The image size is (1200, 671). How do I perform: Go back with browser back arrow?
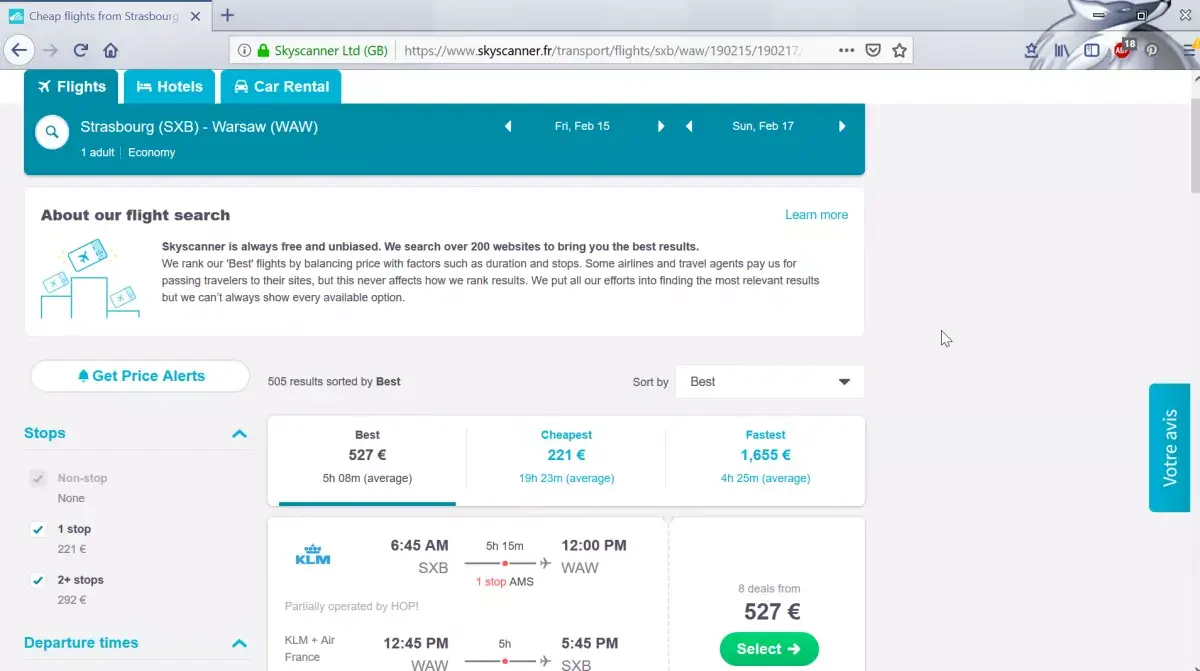click(x=19, y=50)
